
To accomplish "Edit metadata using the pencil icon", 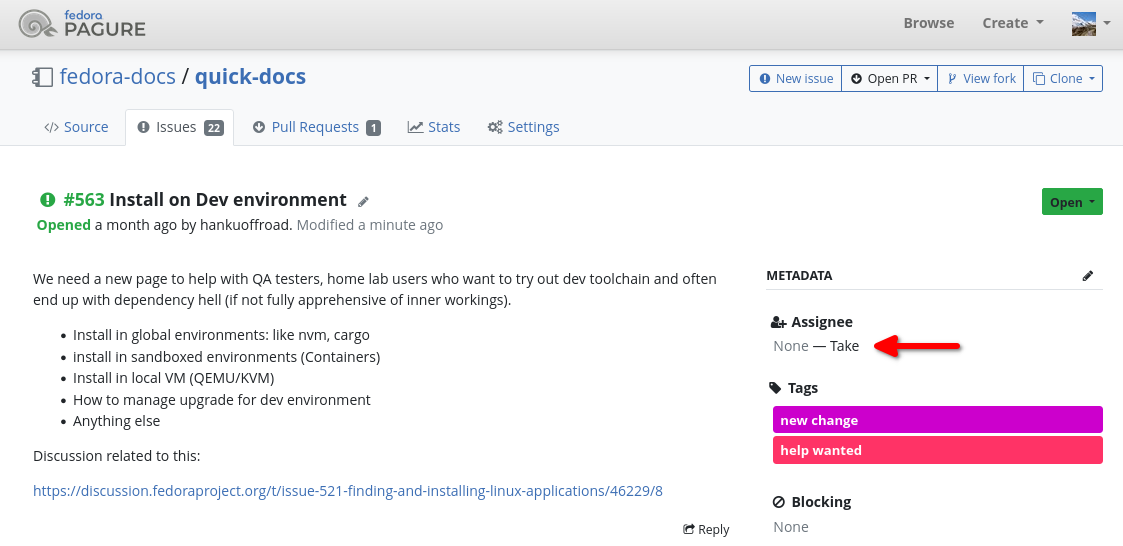I will click(1088, 276).
